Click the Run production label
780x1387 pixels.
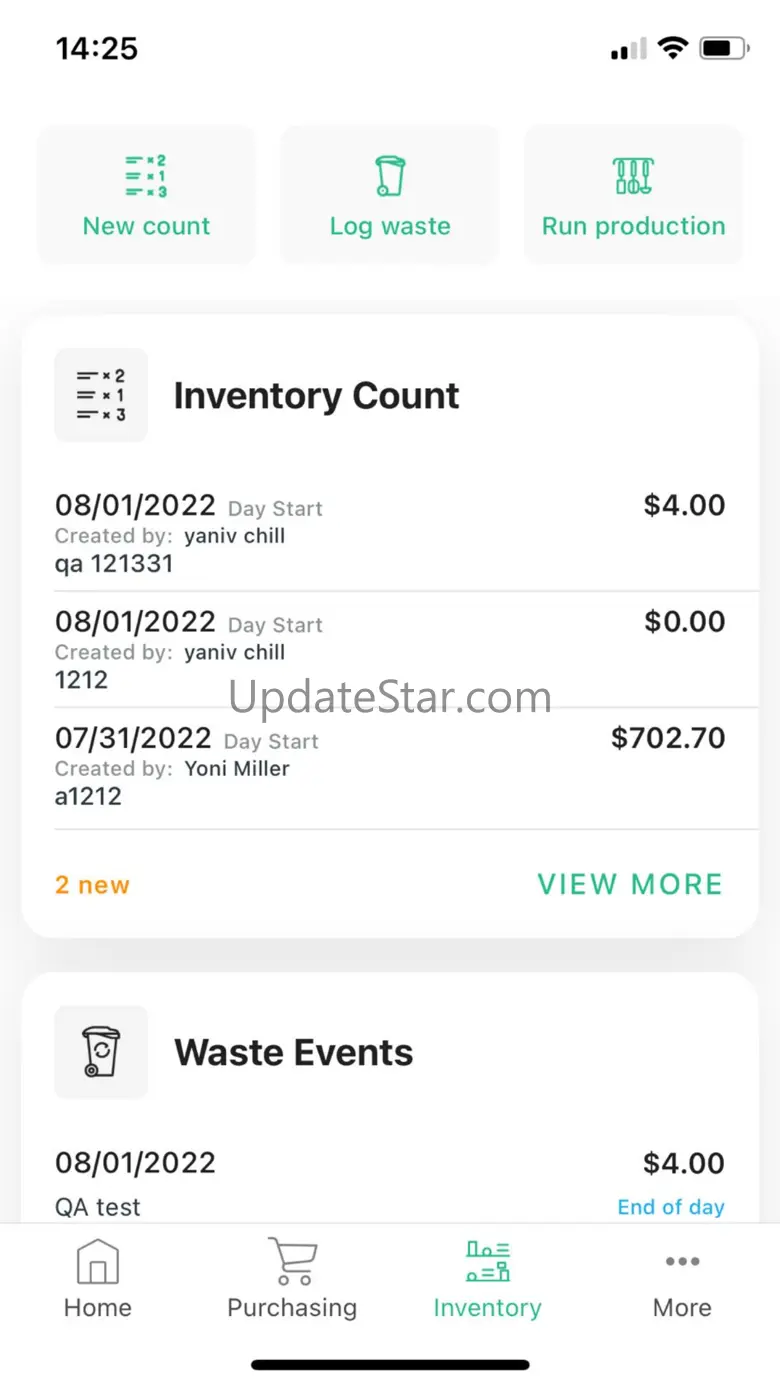634,226
